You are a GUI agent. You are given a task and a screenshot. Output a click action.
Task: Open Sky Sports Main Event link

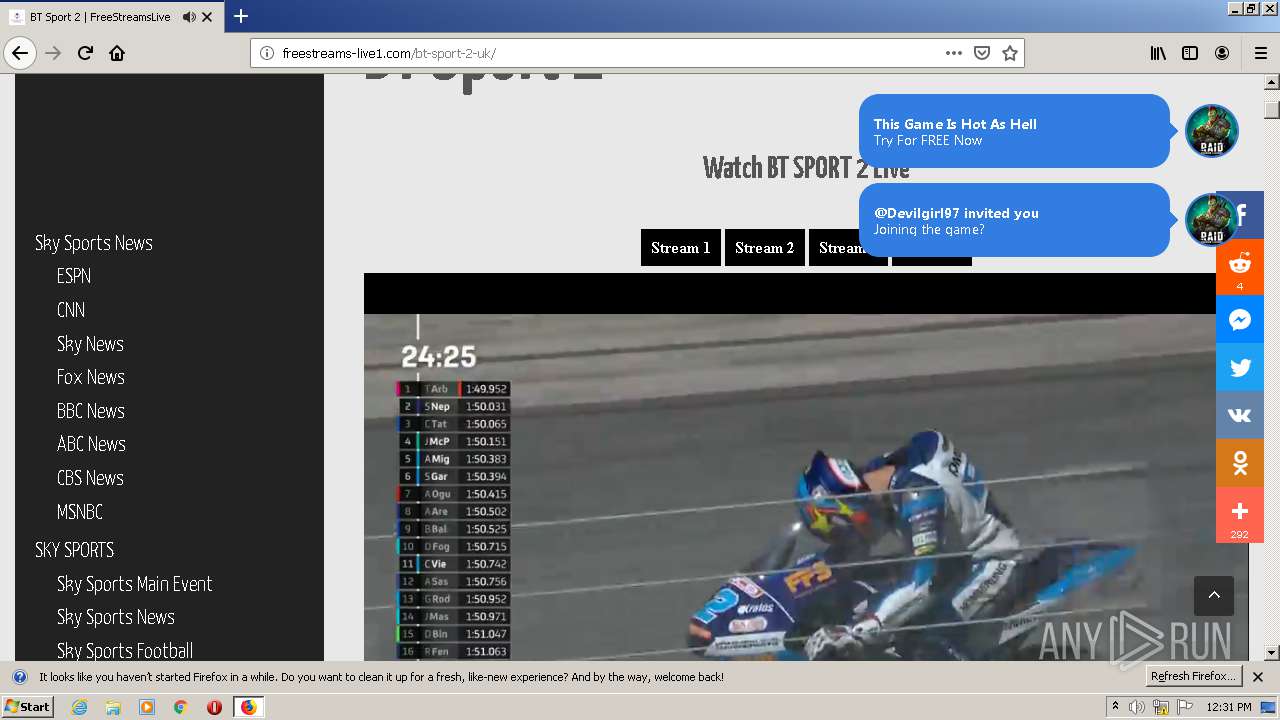[x=135, y=584]
